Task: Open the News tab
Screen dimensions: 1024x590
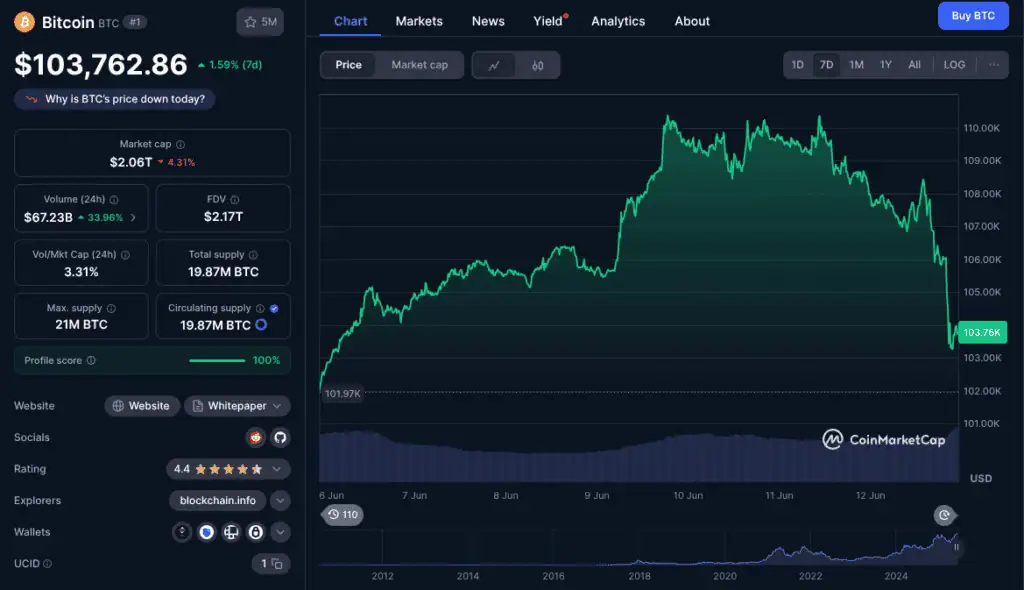Action: click(x=488, y=22)
